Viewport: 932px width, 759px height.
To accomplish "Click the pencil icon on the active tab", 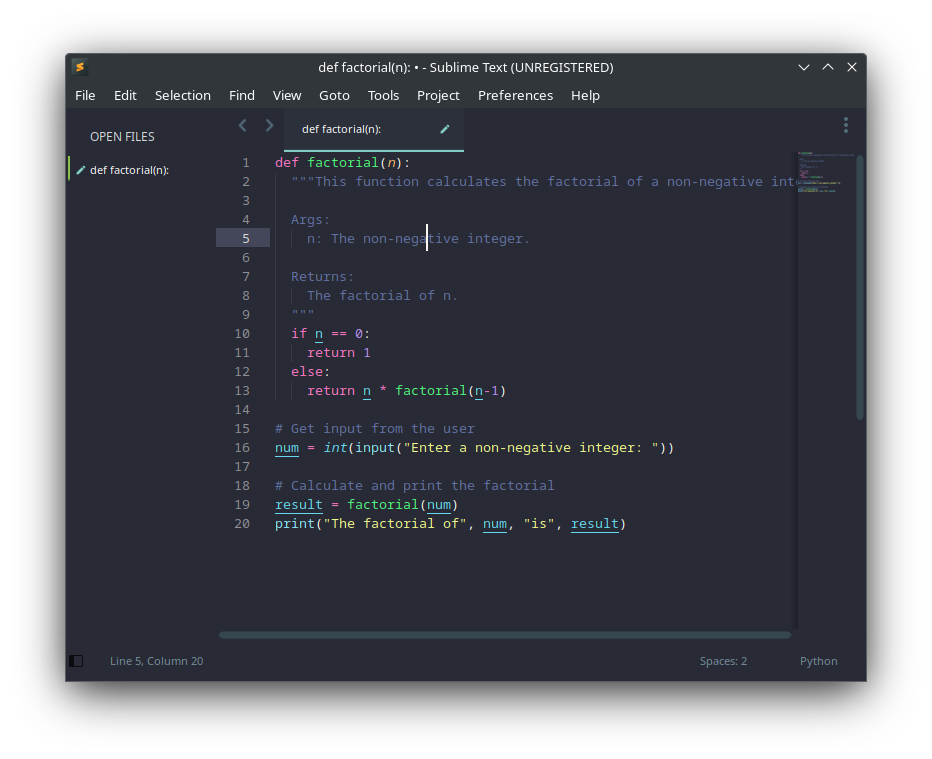I will coord(444,128).
